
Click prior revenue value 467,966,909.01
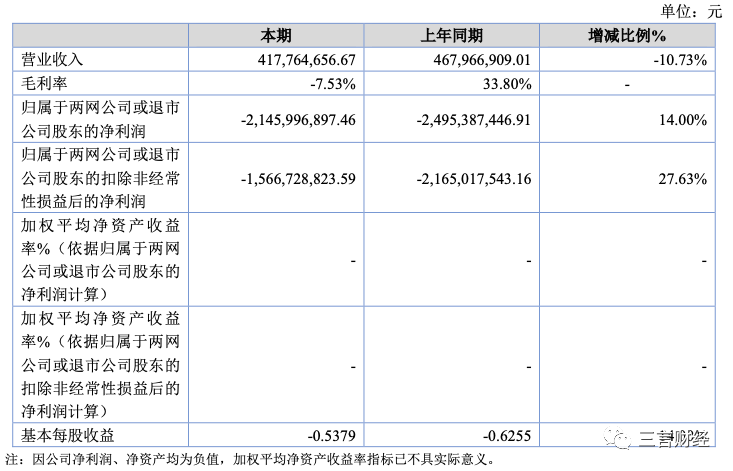pos(482,60)
